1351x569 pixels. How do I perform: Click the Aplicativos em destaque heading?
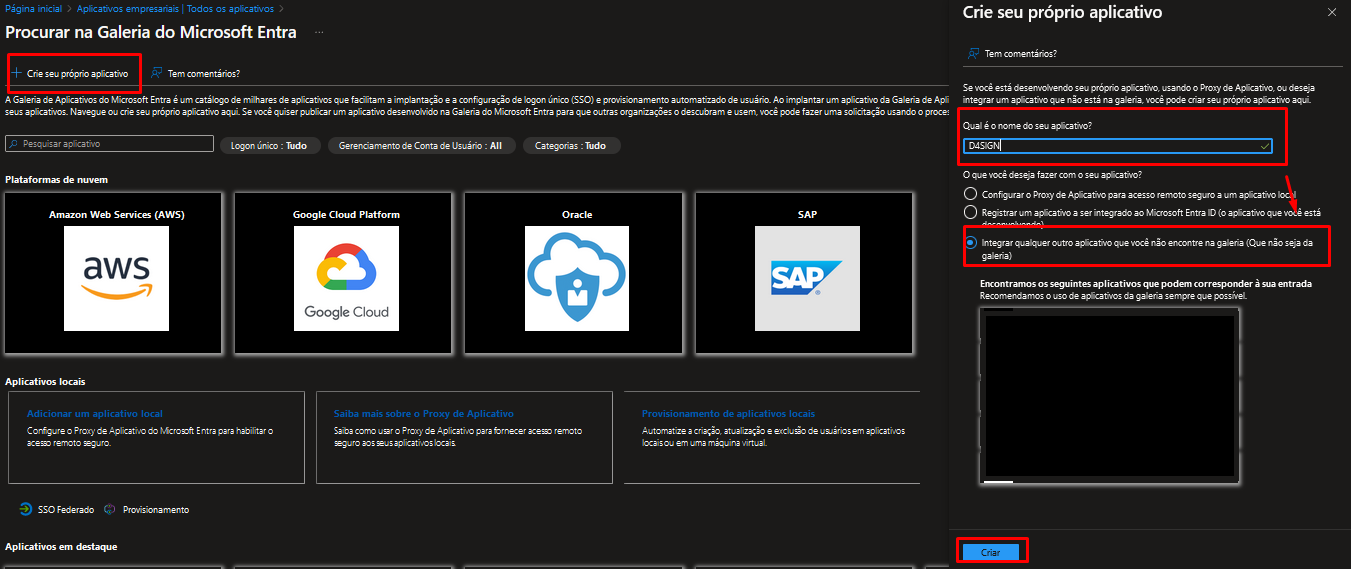coord(61,547)
